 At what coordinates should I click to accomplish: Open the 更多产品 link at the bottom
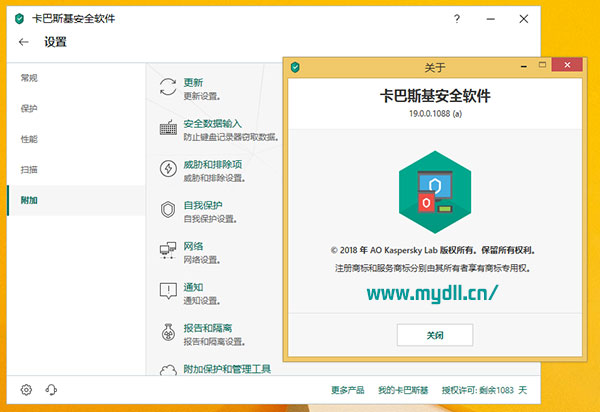(347, 390)
